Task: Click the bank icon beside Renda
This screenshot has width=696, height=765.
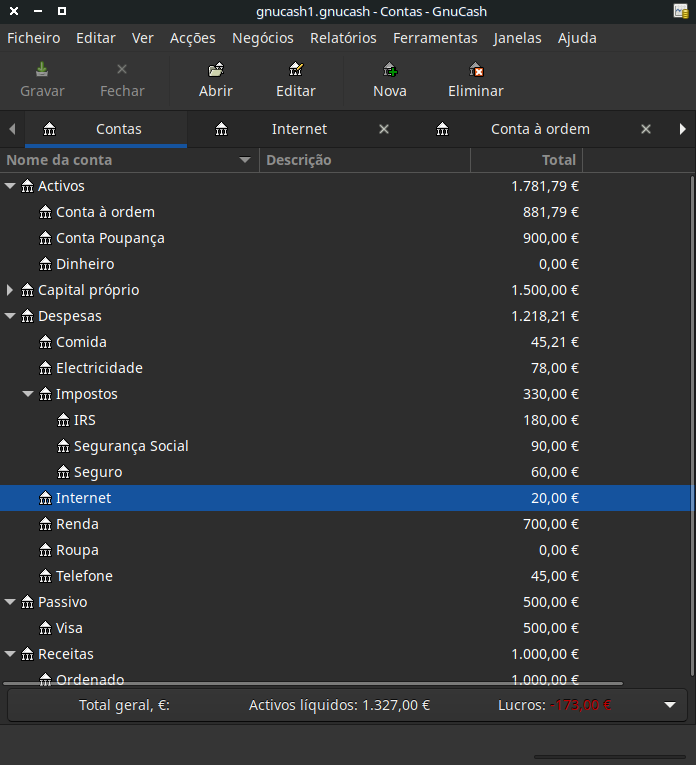Action: pyautogui.click(x=45, y=524)
